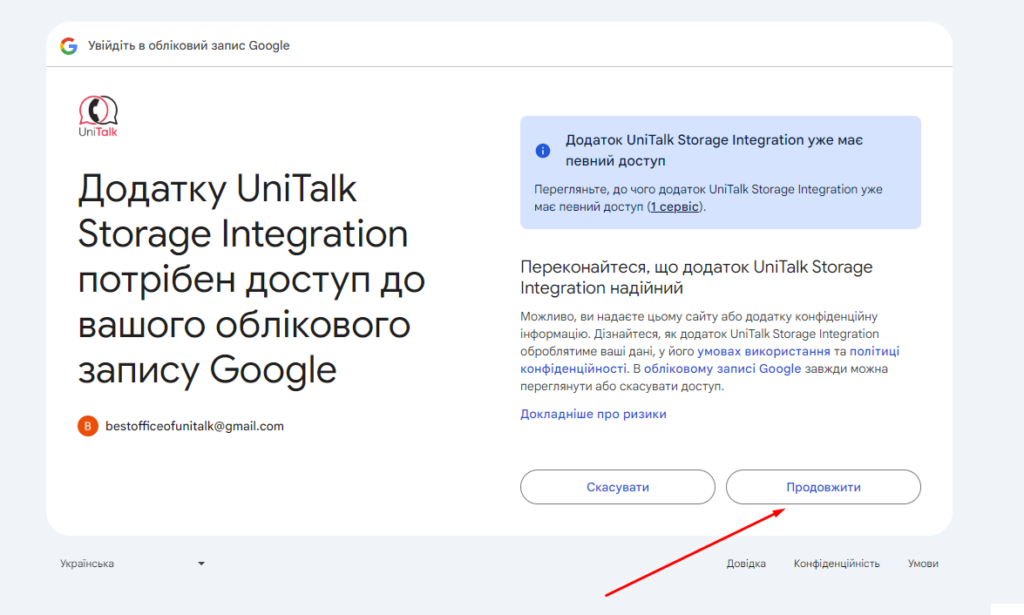The height and width of the screenshot is (615, 1024).
Task: Open "Докладніше про ризики" link
Action: (593, 414)
